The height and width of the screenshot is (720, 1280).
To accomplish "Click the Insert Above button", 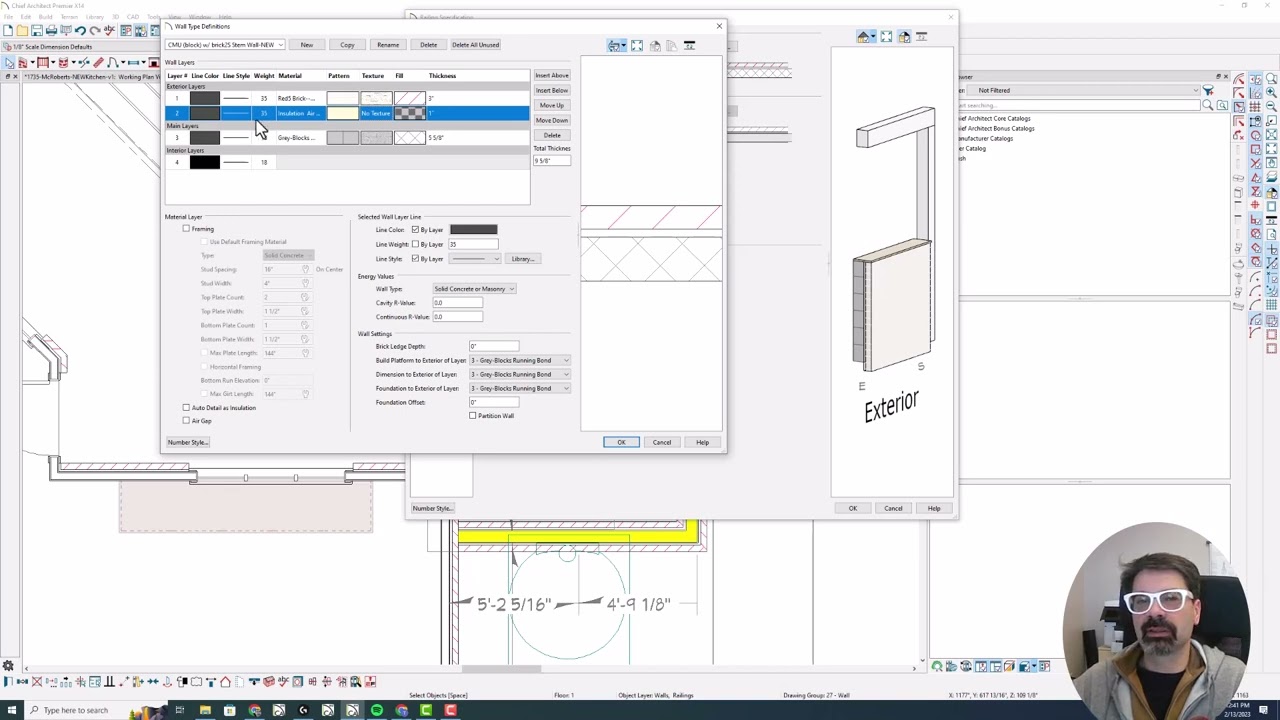I will coord(552,75).
